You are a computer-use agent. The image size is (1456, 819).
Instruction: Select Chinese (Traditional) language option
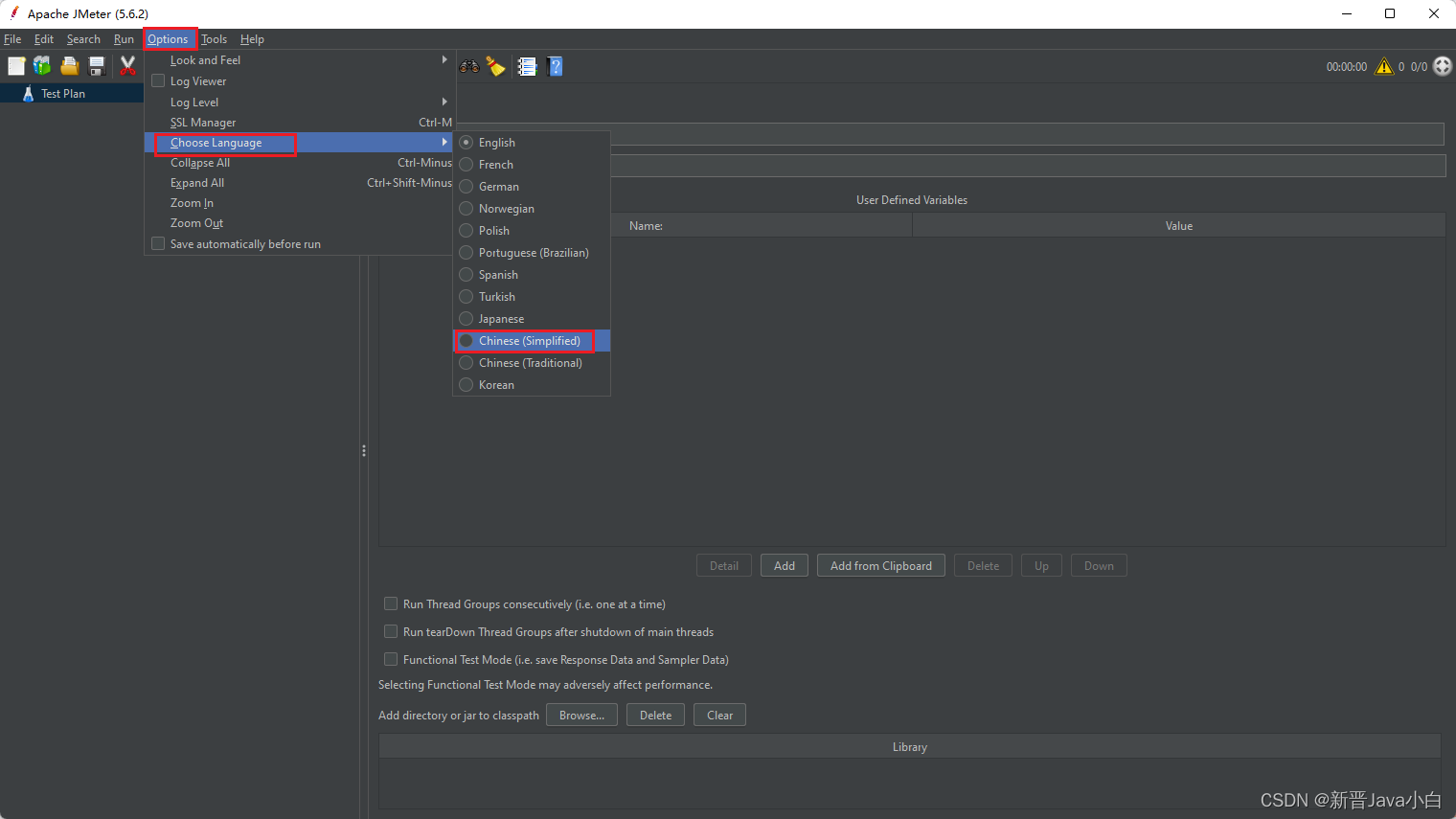click(x=532, y=363)
